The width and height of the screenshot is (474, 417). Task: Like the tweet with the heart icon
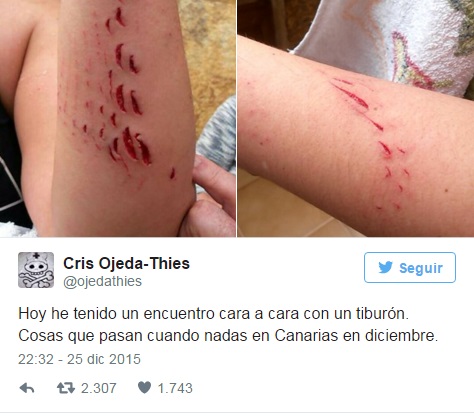tap(144, 387)
